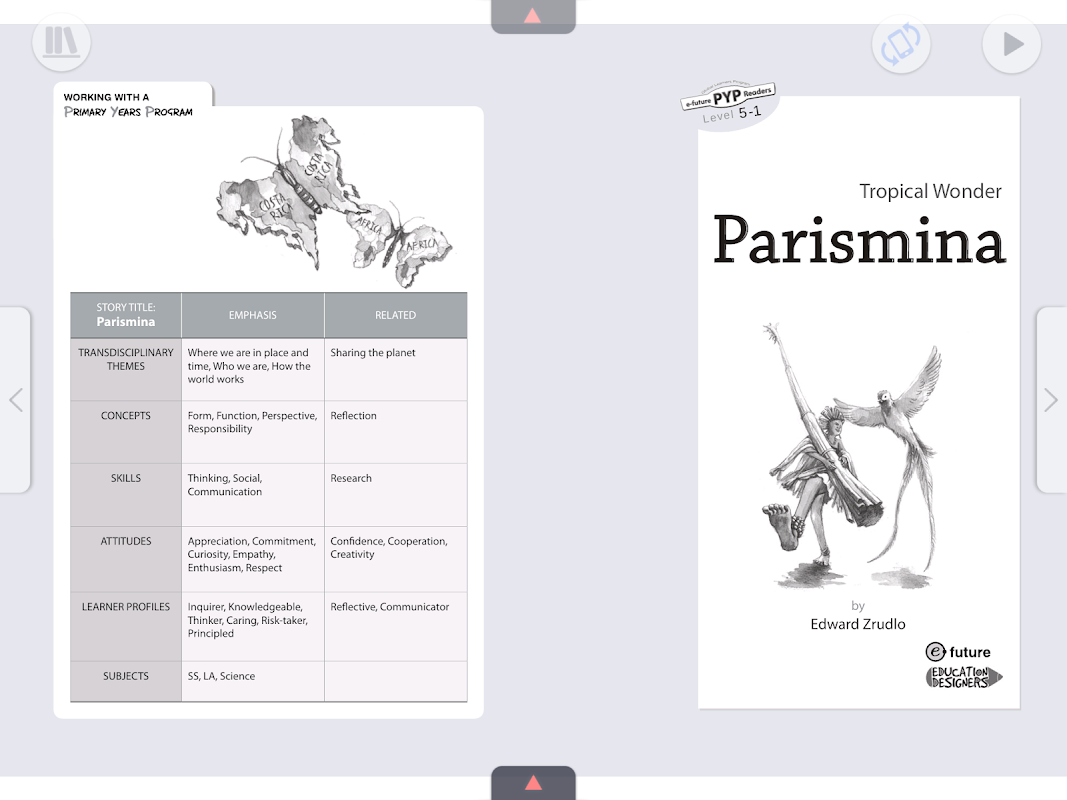
Task: Click the 'Reflection' cell
Action: coord(395,432)
